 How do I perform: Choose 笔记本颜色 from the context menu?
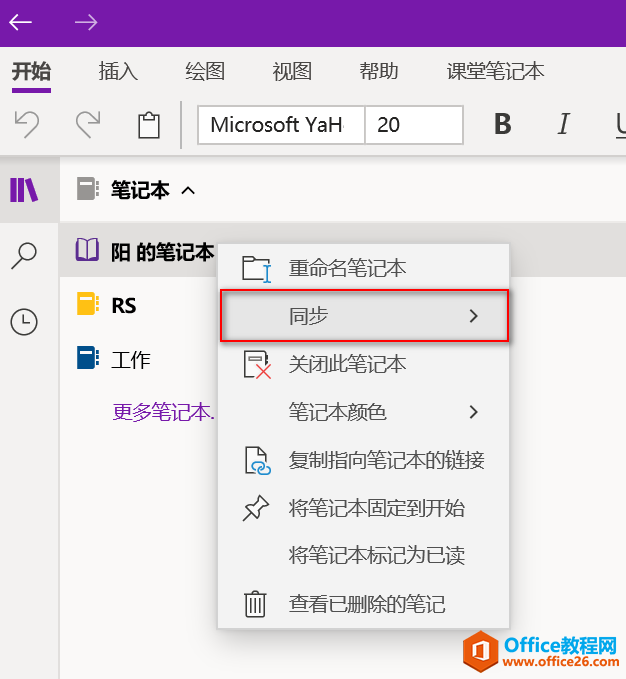coord(364,412)
